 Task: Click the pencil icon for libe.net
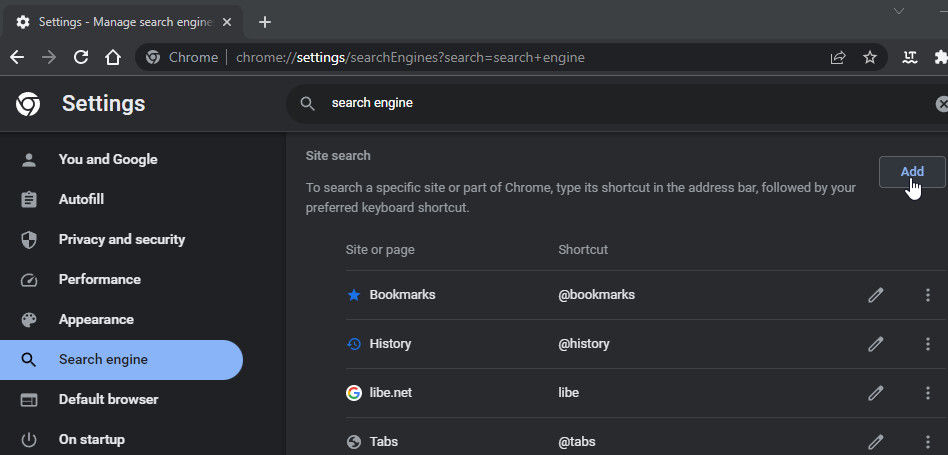(875, 393)
